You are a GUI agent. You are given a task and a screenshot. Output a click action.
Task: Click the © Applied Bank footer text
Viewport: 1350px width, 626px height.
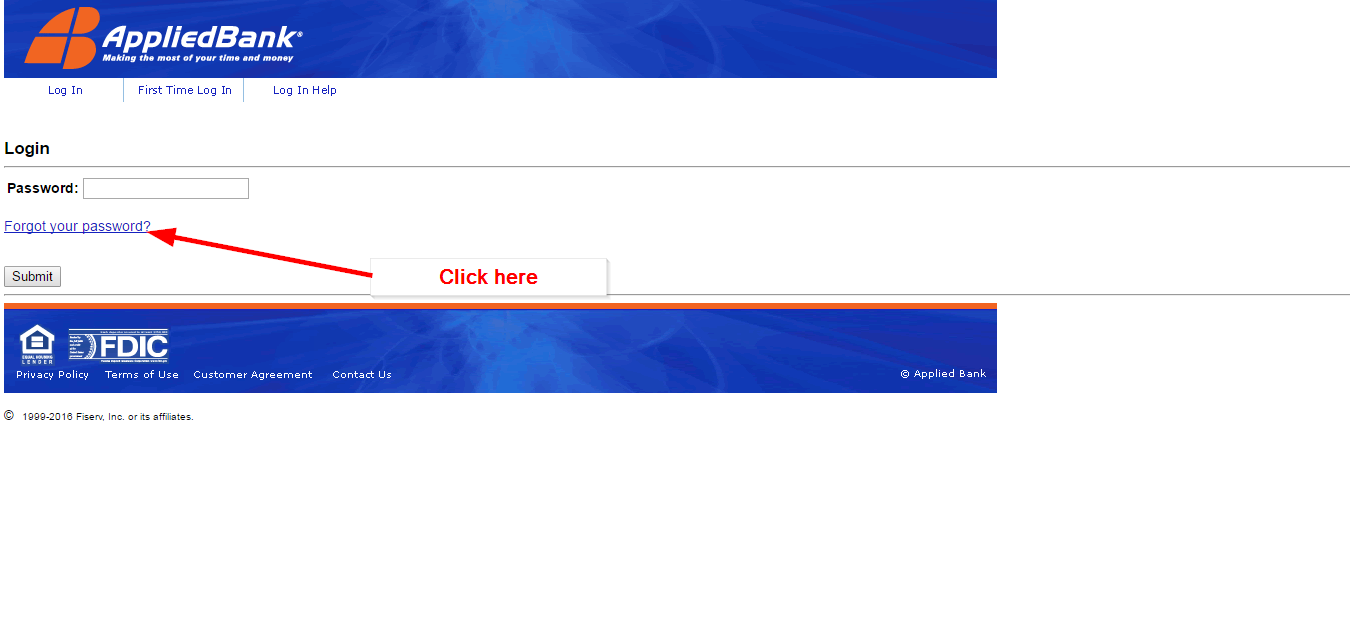(943, 374)
